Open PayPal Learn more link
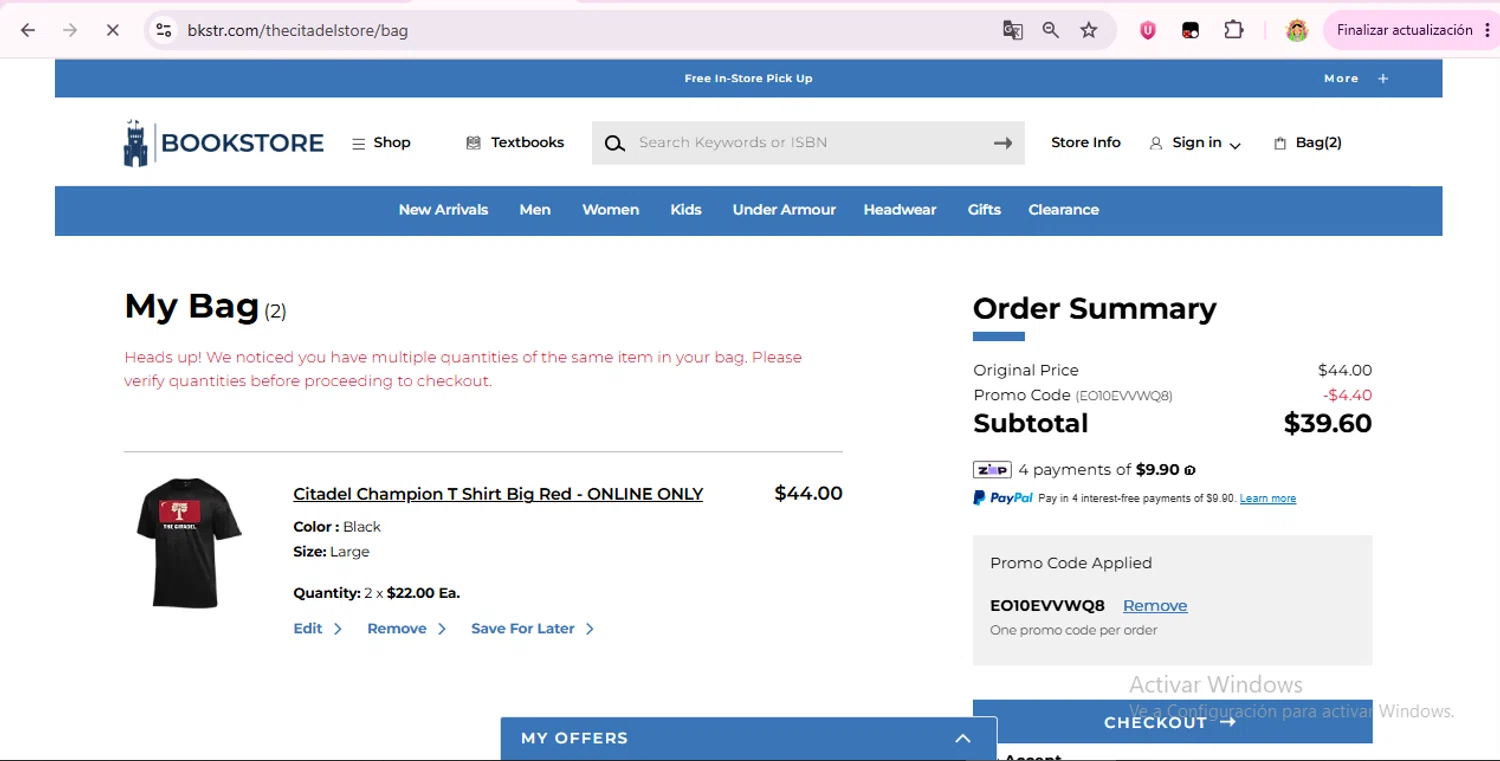Screen dimensions: 1500x761 pos(1268,499)
